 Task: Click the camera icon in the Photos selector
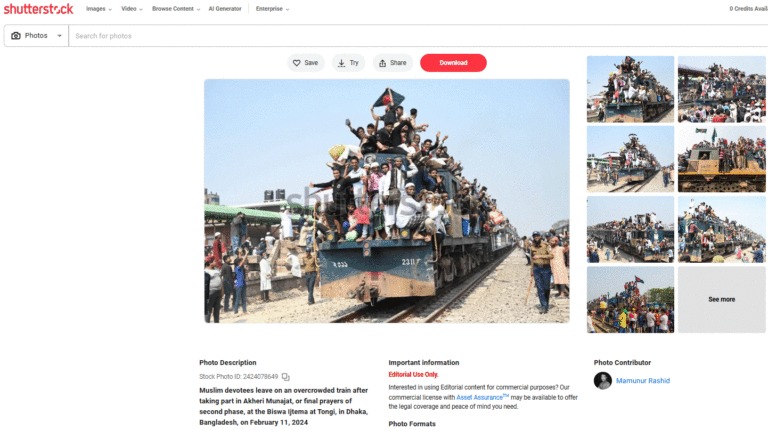[16, 36]
